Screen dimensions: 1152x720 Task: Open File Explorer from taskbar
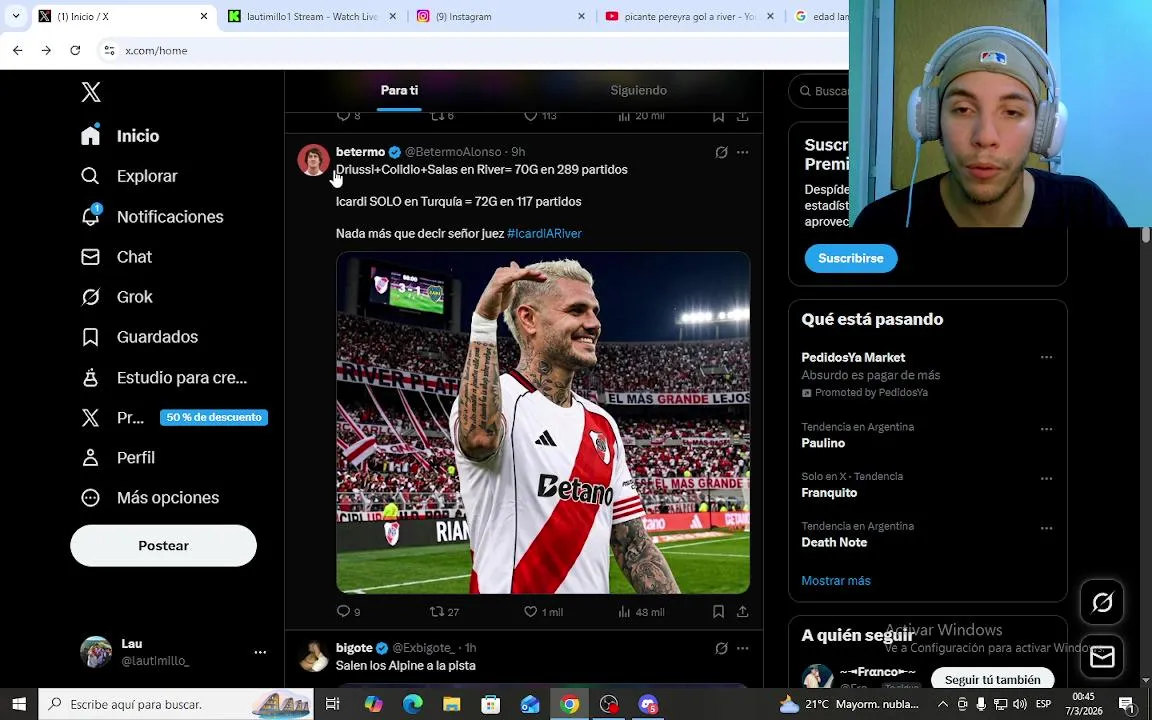(x=451, y=705)
